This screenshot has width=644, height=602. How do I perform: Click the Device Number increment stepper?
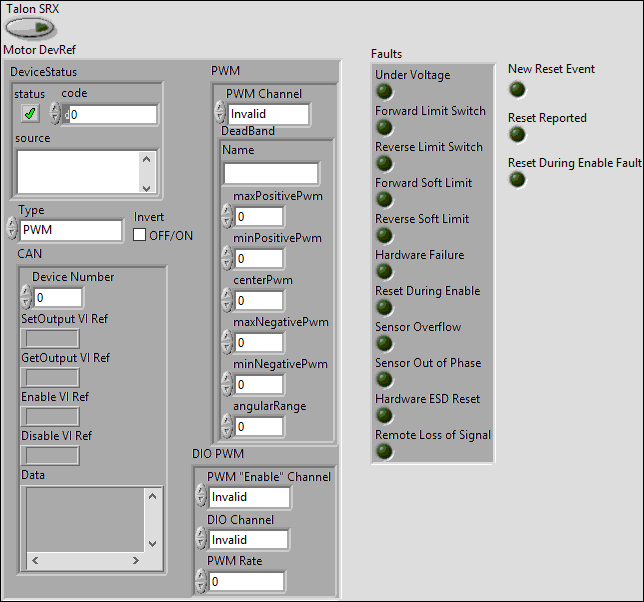pos(26,292)
